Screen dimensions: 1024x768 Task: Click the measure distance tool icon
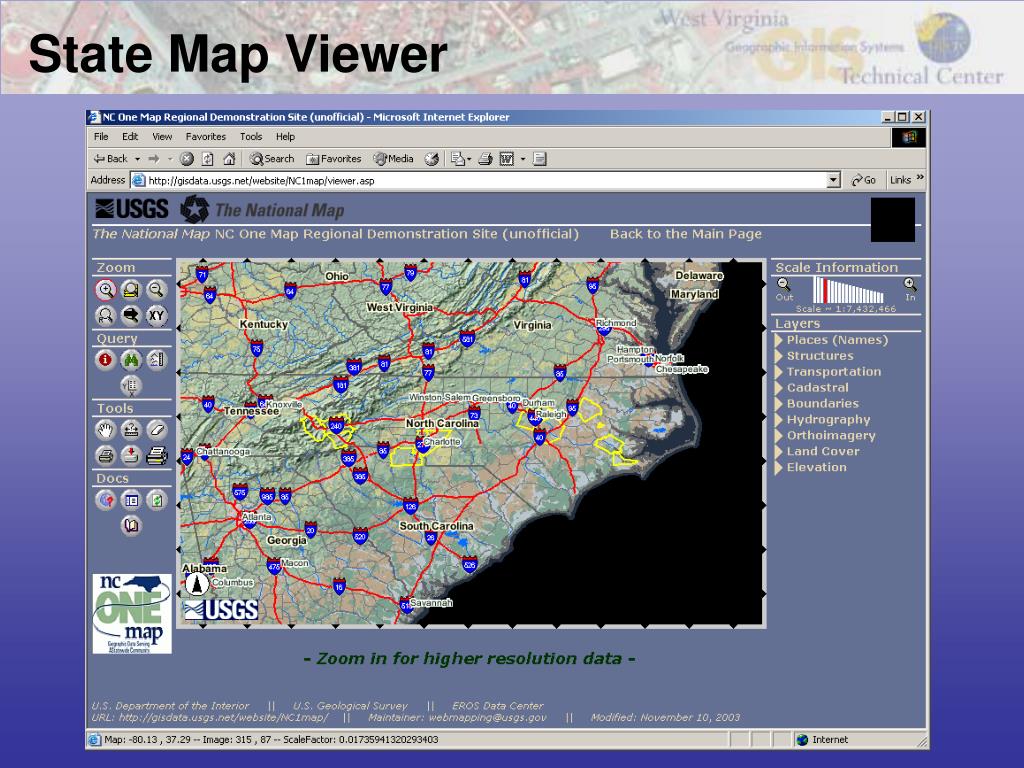tap(131, 430)
